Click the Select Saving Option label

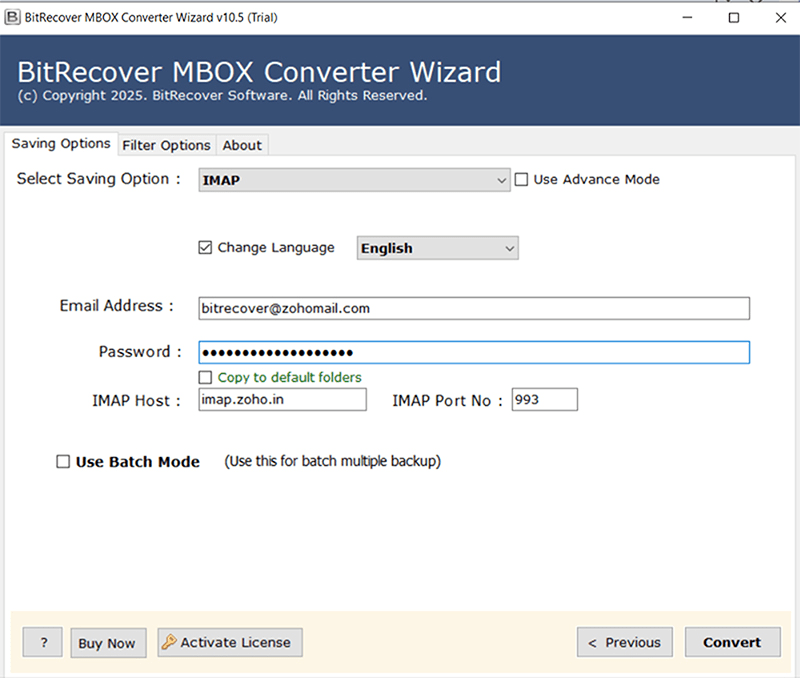(98, 179)
